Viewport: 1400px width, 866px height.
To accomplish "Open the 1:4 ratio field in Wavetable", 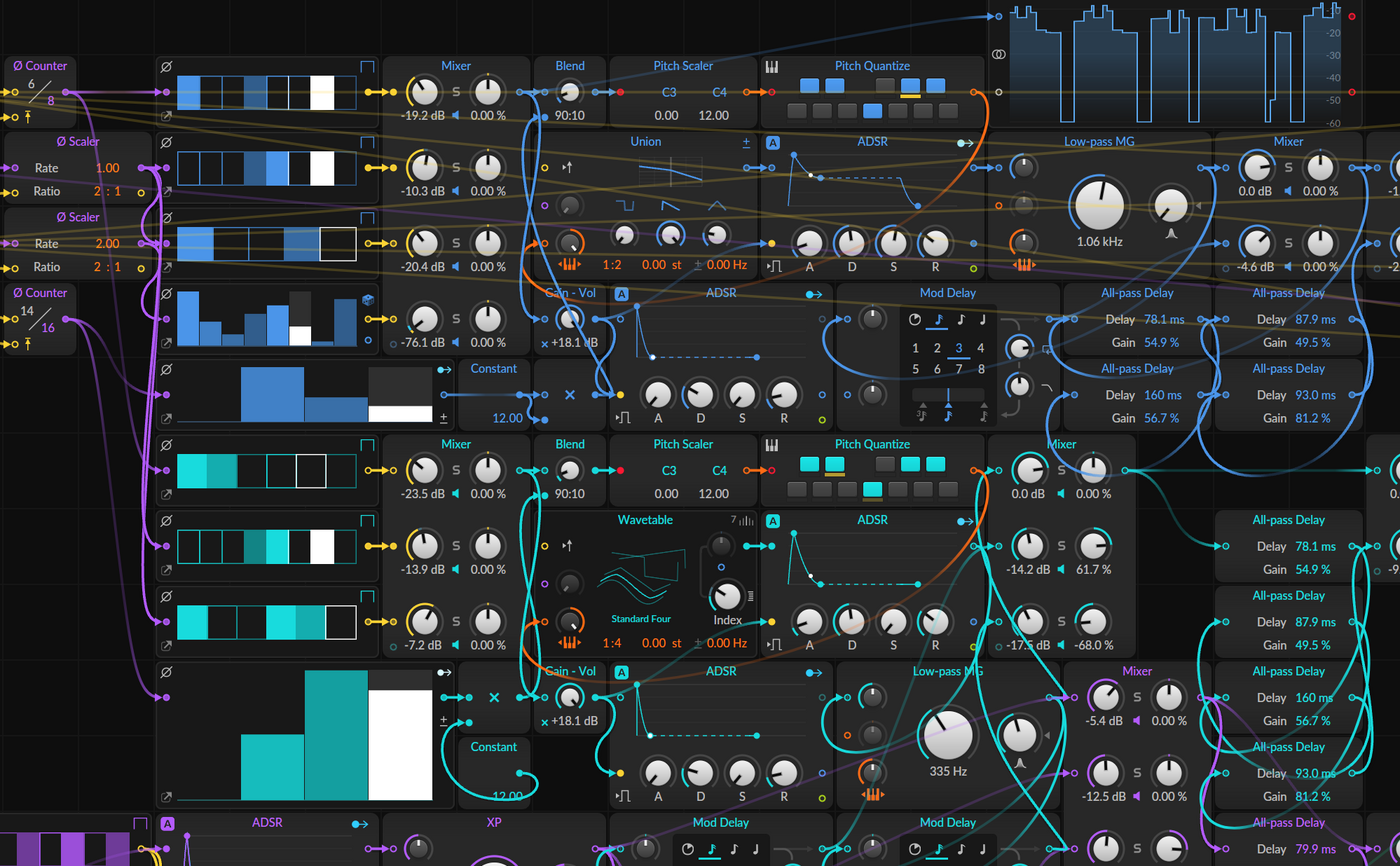I will (613, 643).
